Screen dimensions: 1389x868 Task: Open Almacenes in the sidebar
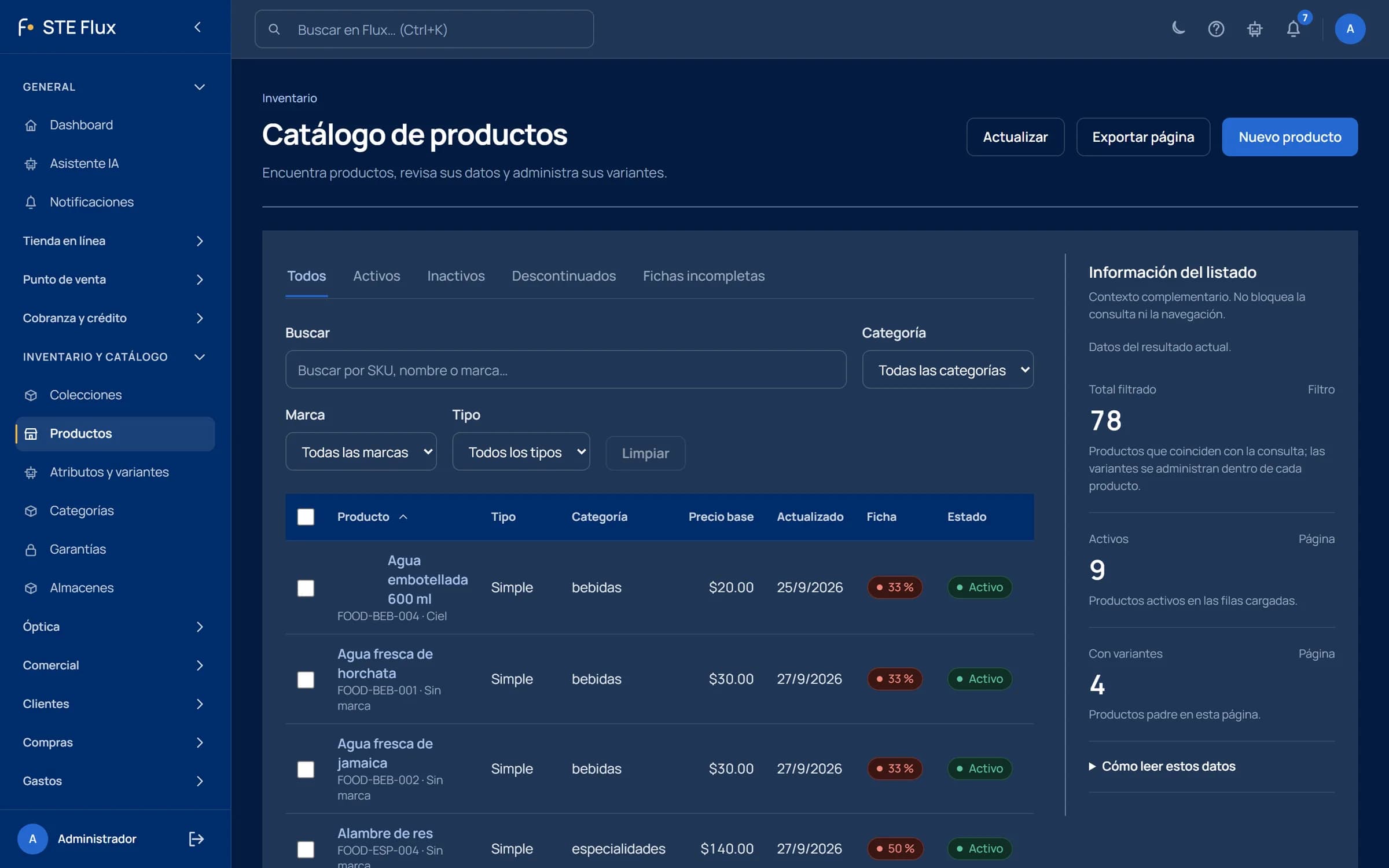tap(115, 588)
